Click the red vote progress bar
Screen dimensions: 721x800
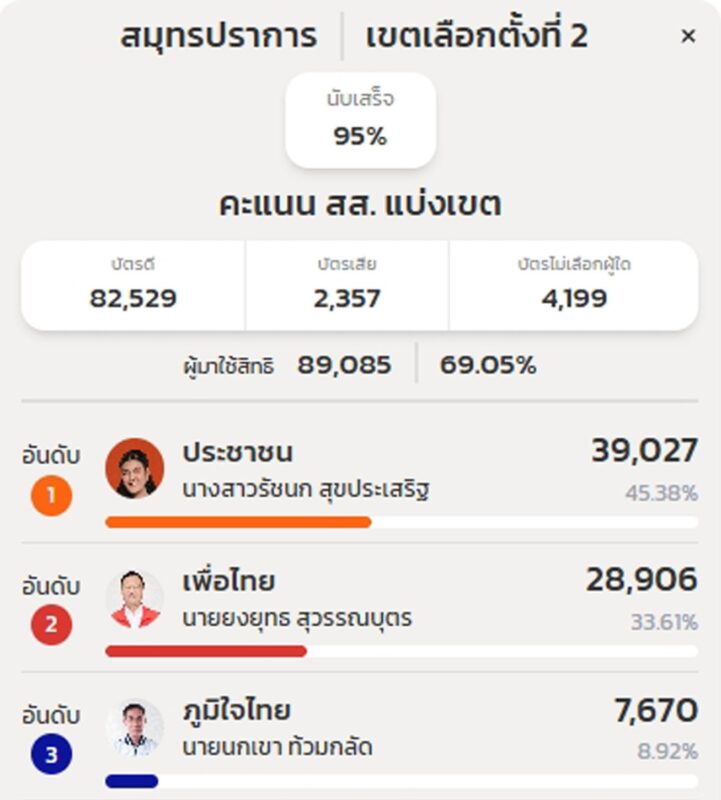tap(206, 651)
